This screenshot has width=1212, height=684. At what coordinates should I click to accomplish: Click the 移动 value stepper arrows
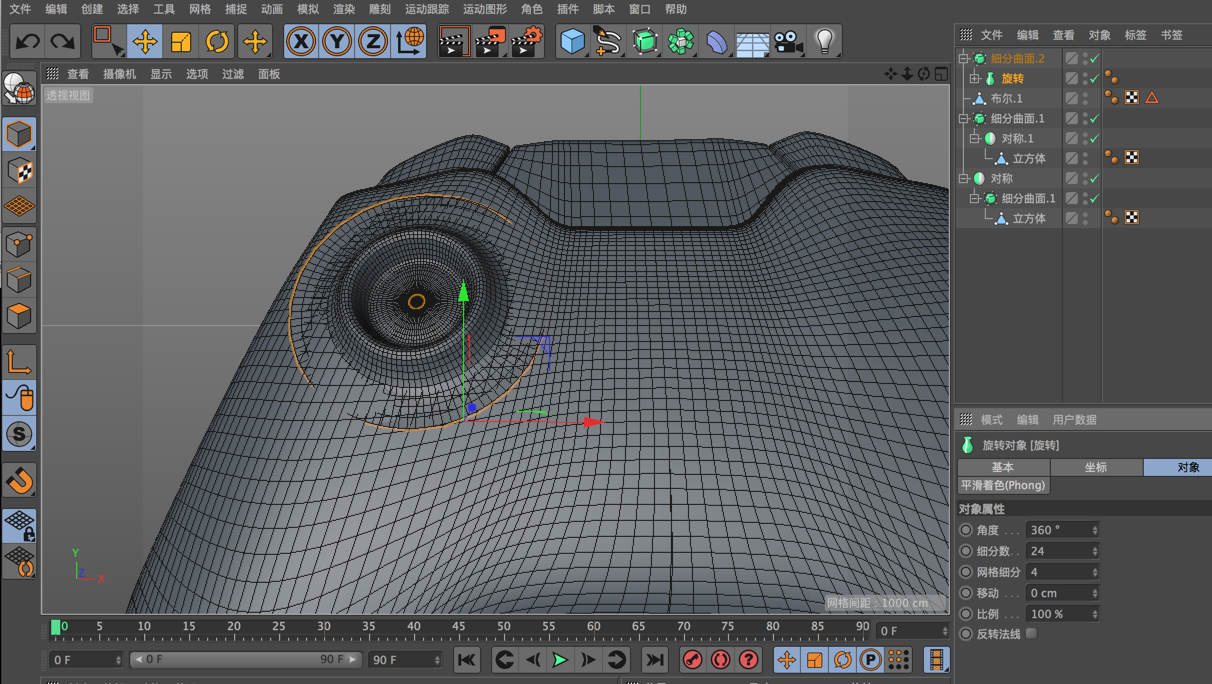[x=1095, y=593]
